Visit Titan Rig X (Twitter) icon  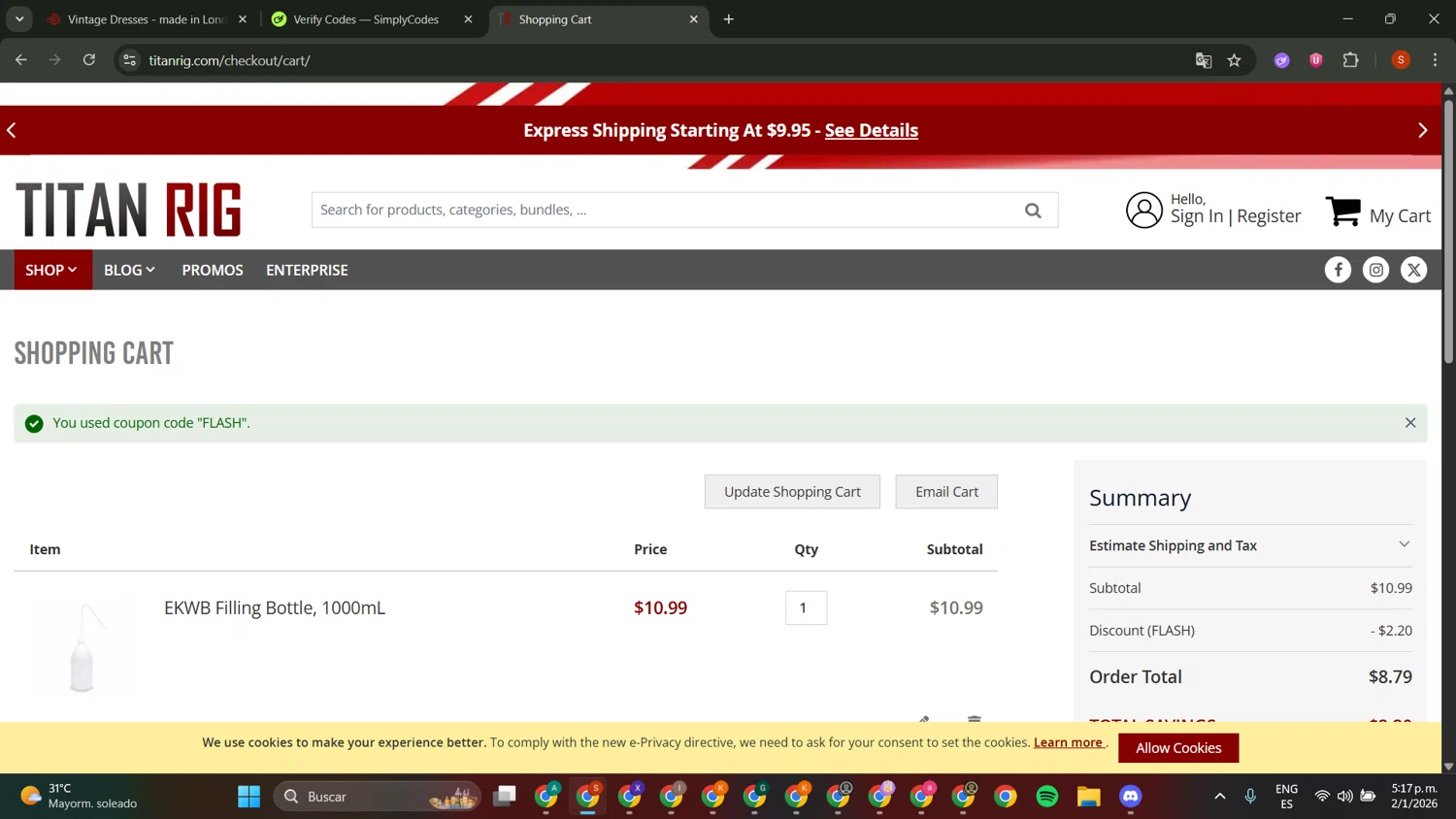[x=1413, y=270]
